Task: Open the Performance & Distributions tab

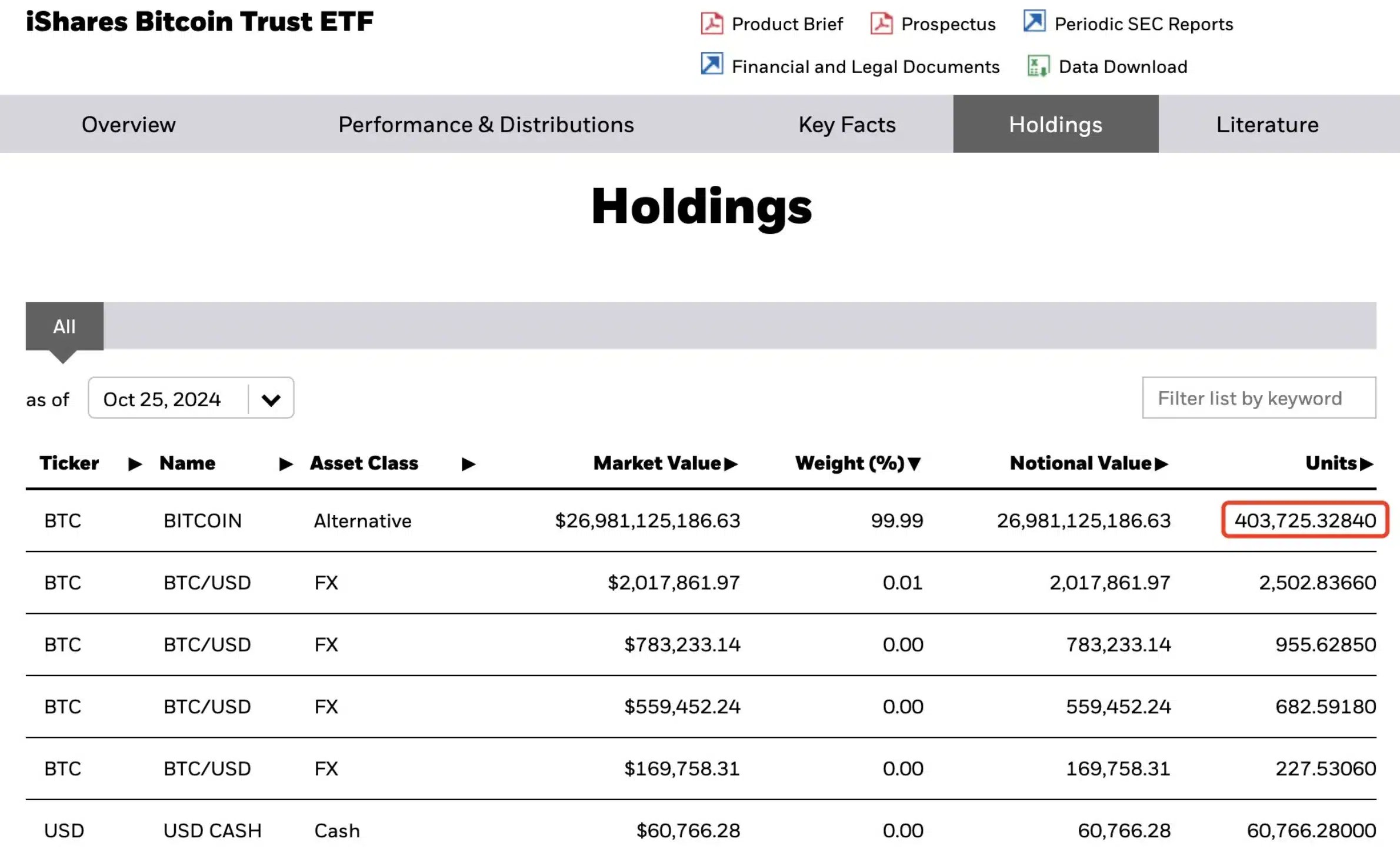Action: click(x=486, y=124)
